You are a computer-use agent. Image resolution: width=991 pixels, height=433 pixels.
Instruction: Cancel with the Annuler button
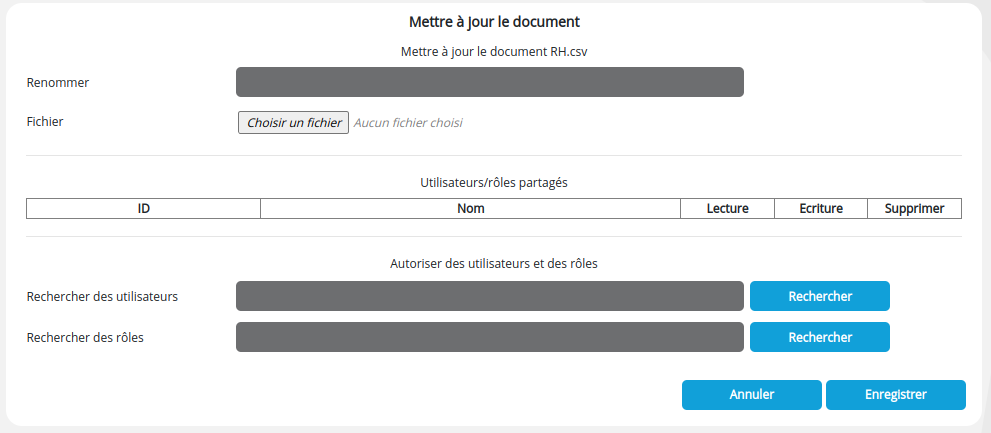click(751, 395)
